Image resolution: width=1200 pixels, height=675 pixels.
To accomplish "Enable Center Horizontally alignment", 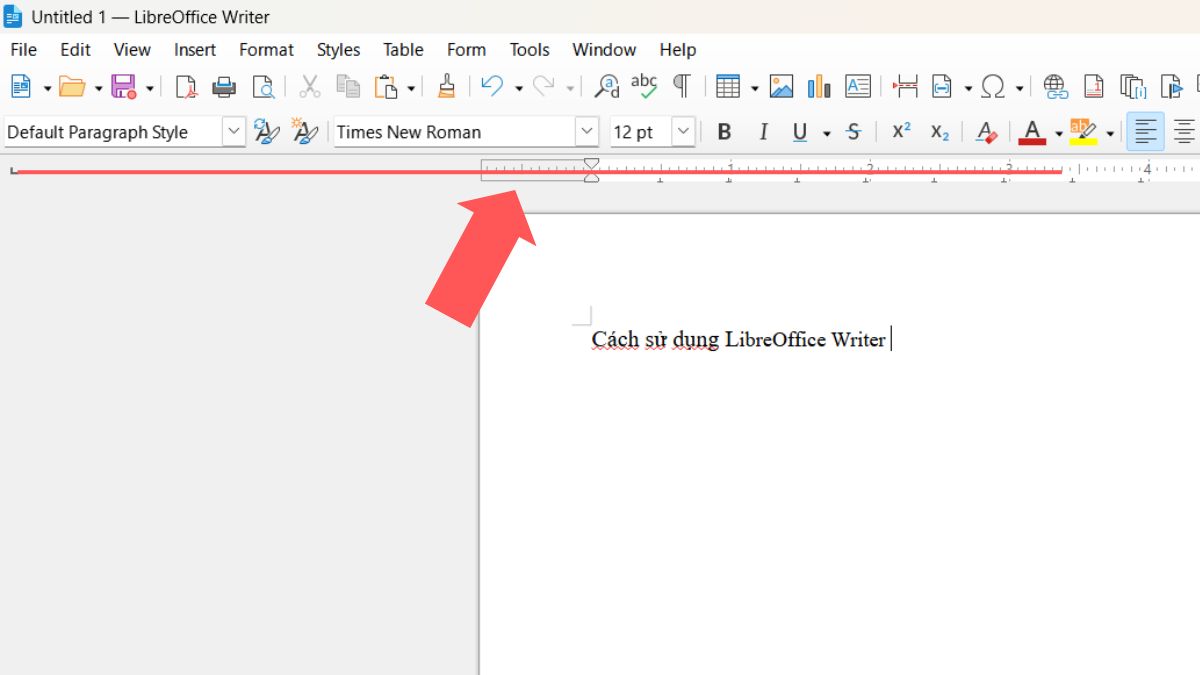I will 1184,131.
